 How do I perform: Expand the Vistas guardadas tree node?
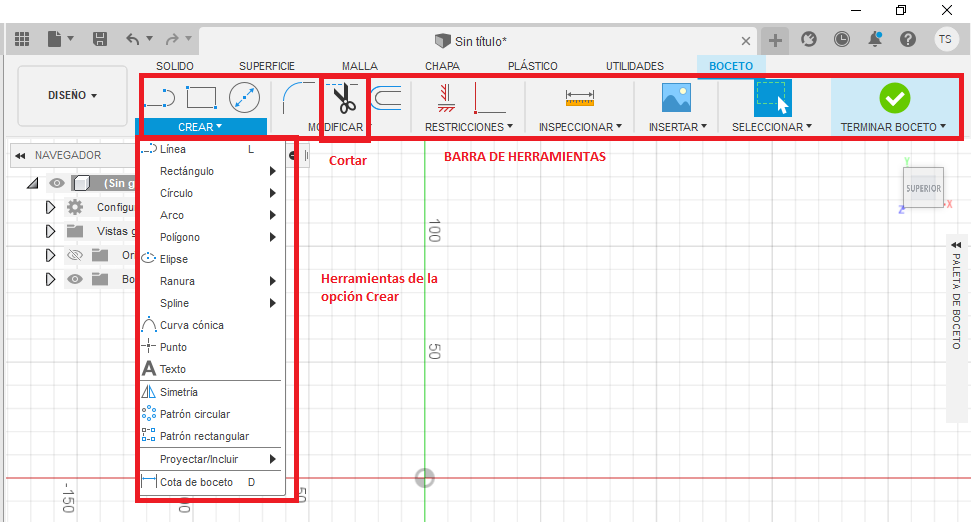tap(50, 231)
